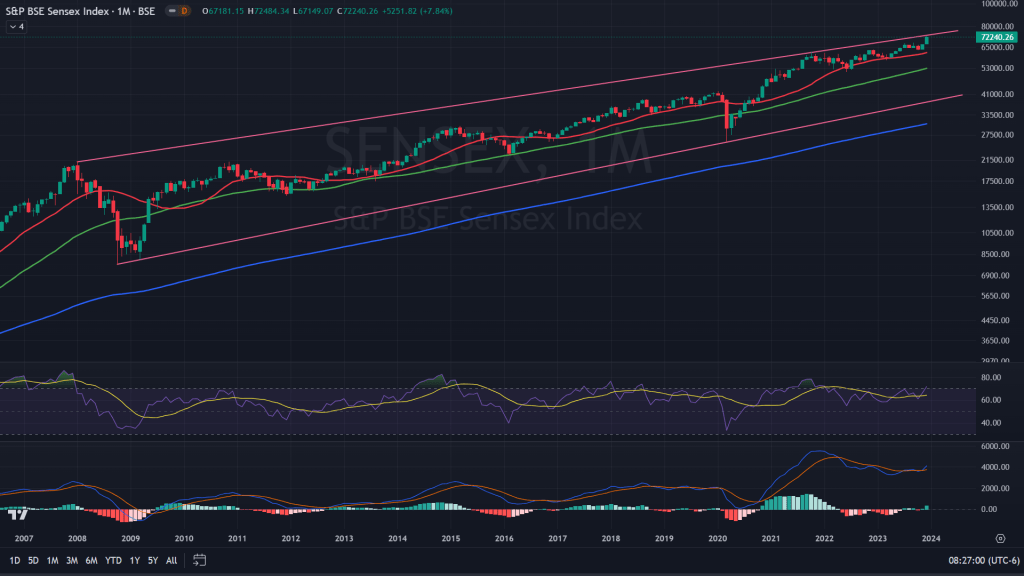Screen dimensions: 1024x576
Task: Set the range to 5Y
Action: coord(152,560)
